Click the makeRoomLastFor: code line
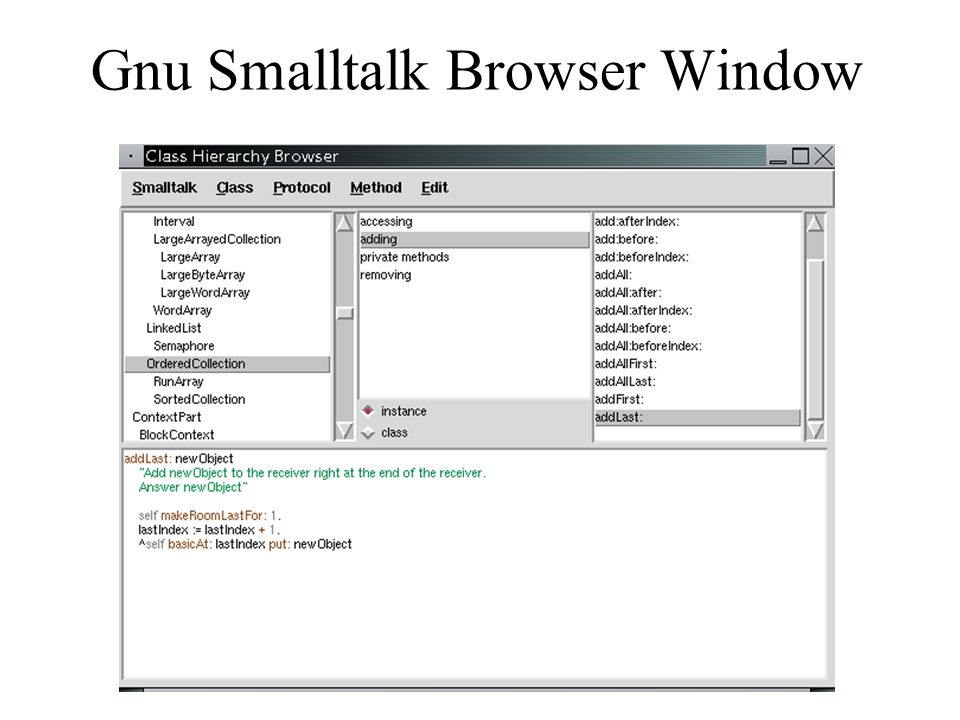This screenshot has width=960, height=720. click(209, 516)
